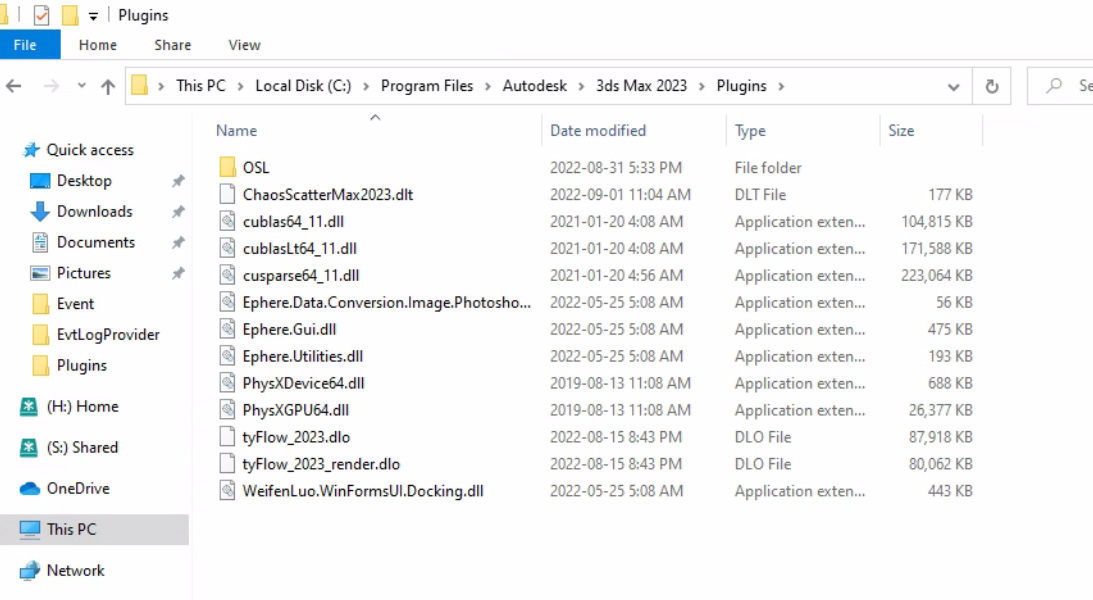
Task: Select cusparse64_11.dll file icon
Action: (227, 275)
